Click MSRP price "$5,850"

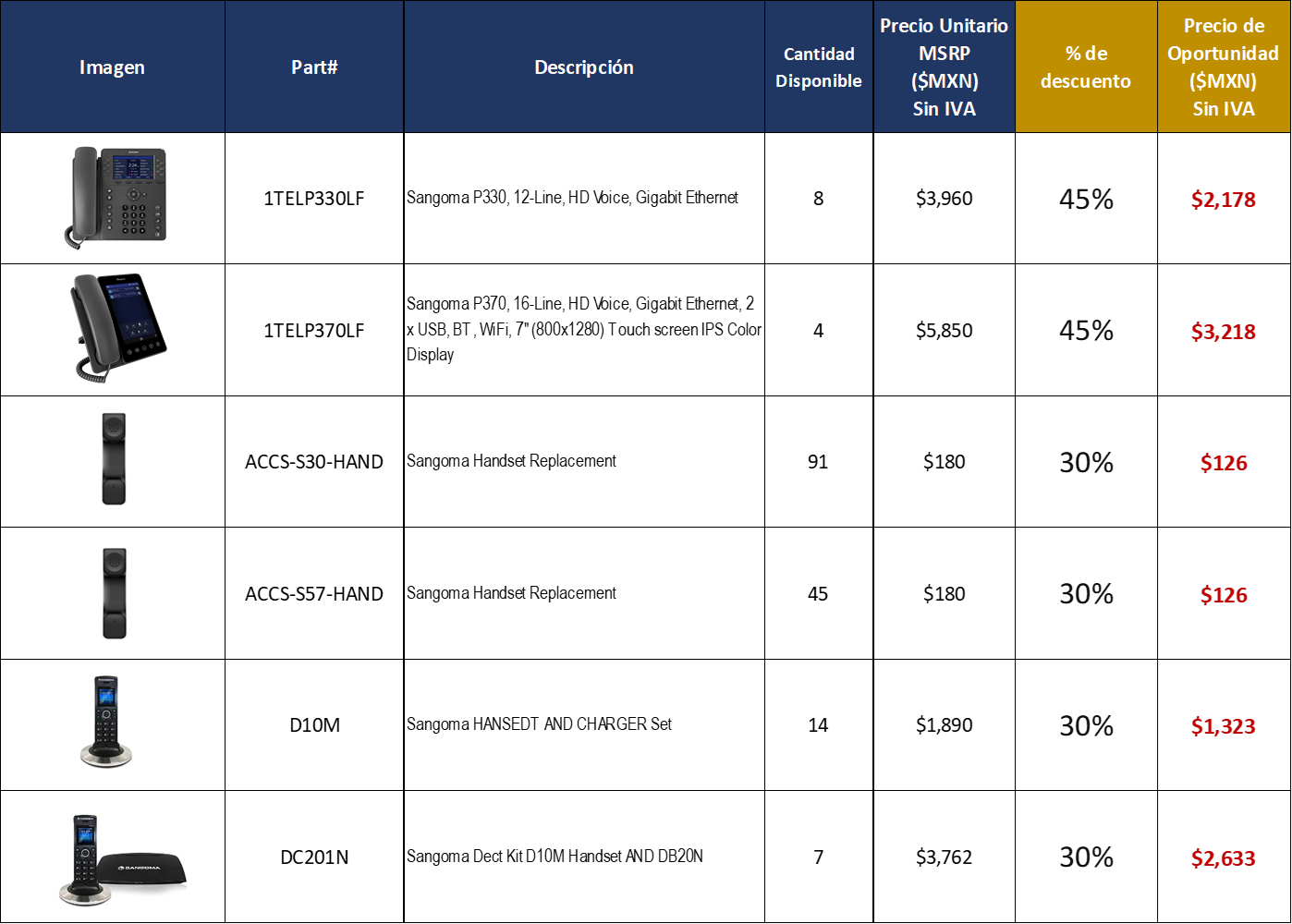tap(944, 331)
